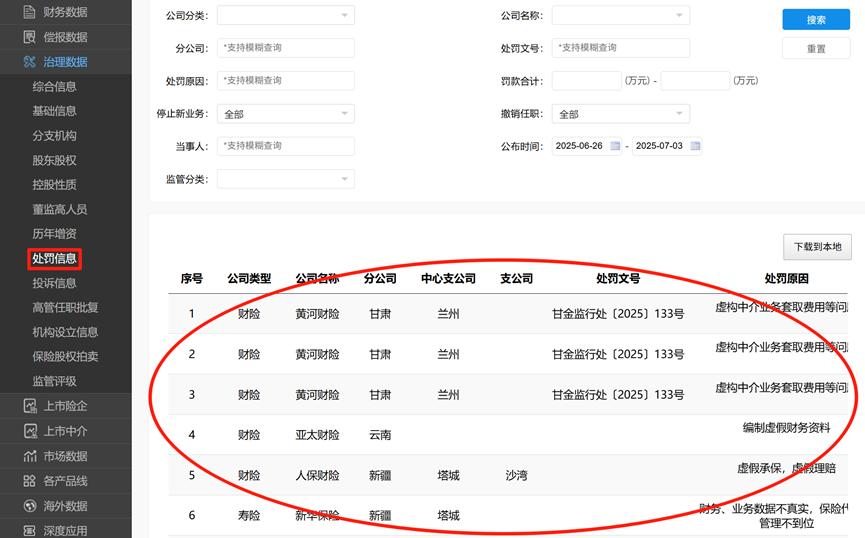Click 沙湾 branch cell
The image size is (865, 538).
[x=516, y=475]
